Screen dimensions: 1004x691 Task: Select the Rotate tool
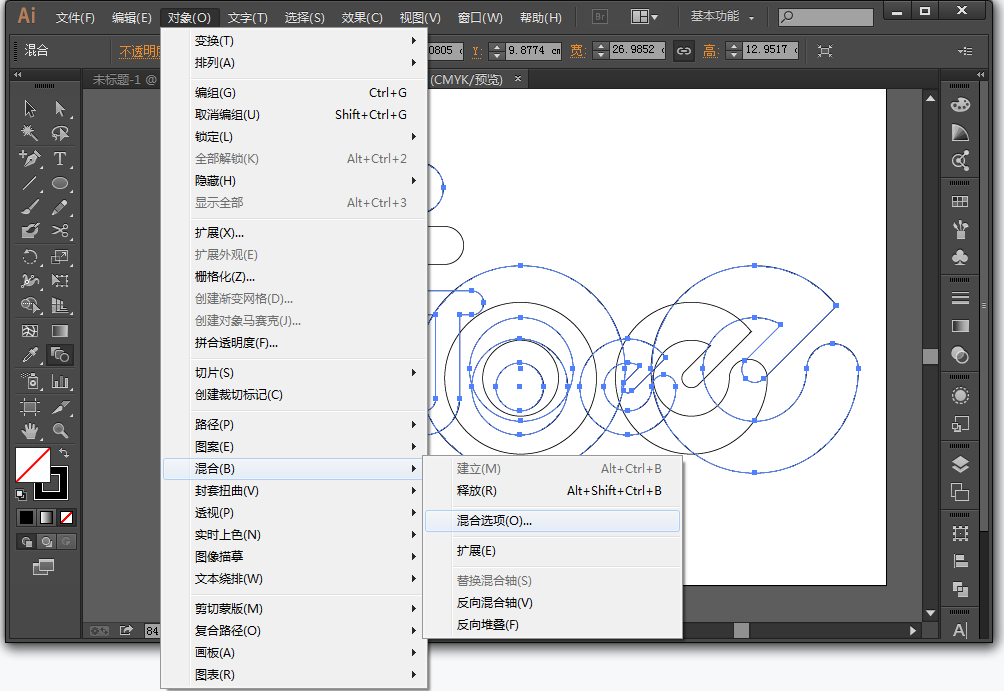(x=30, y=257)
